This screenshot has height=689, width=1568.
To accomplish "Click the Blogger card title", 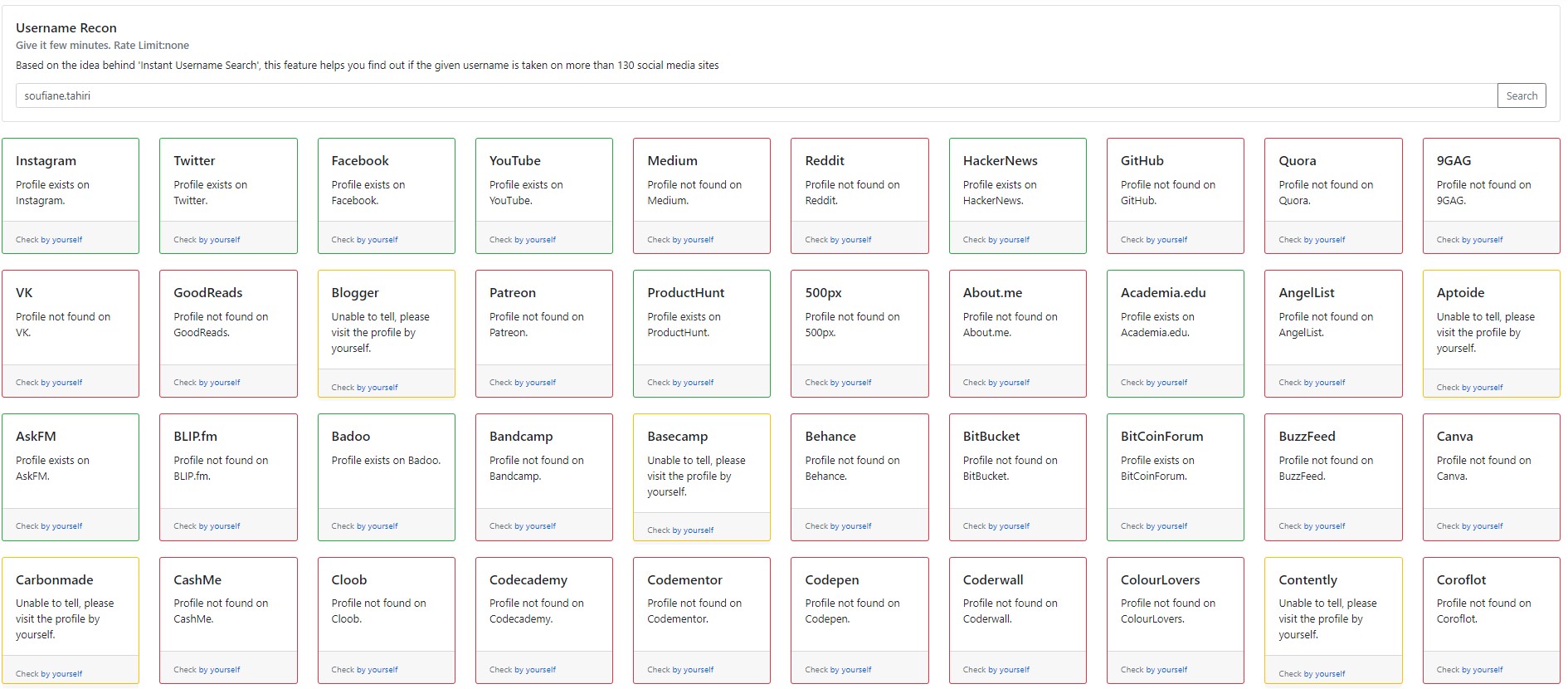I will point(355,293).
